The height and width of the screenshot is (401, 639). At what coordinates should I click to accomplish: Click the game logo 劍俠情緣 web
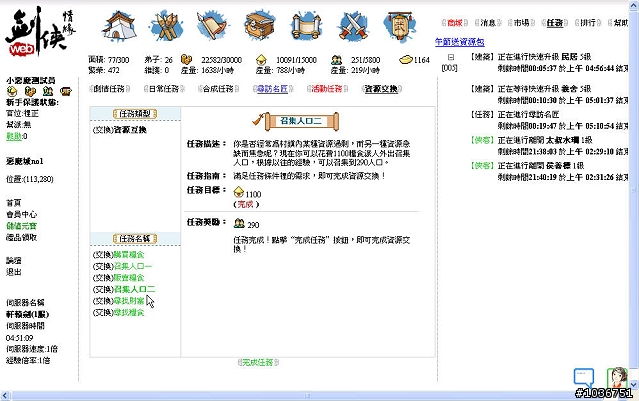coord(40,32)
